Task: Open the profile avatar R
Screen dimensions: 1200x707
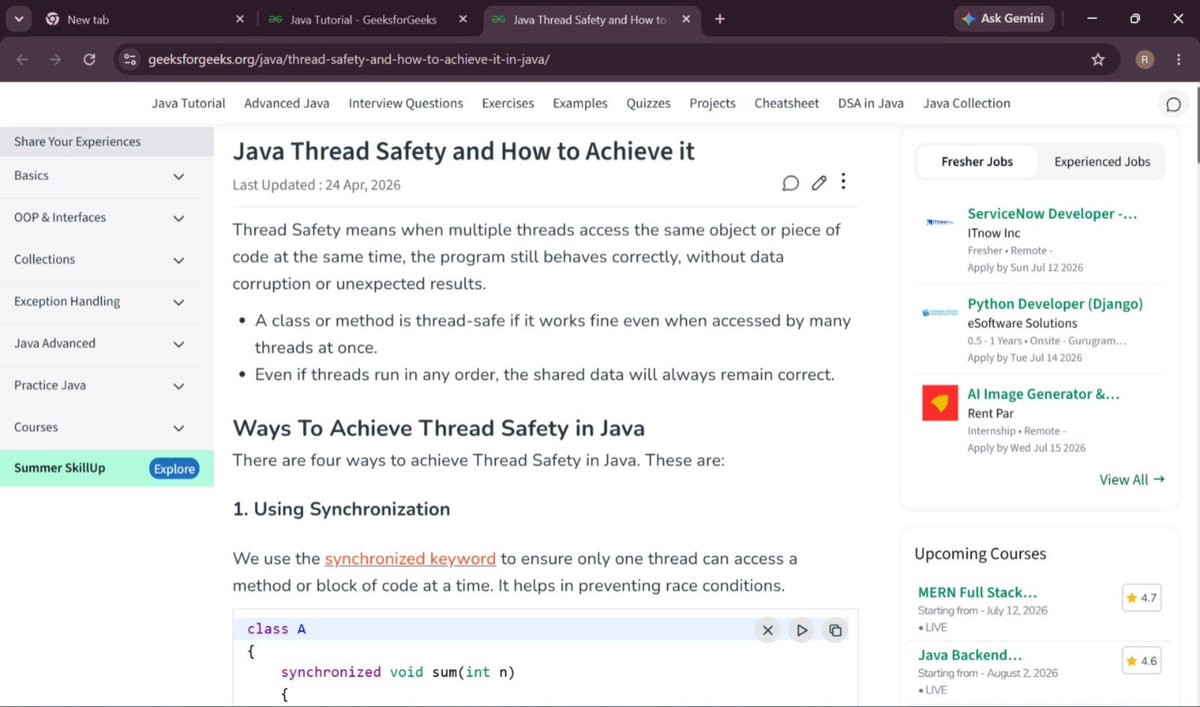Action: pos(1145,60)
